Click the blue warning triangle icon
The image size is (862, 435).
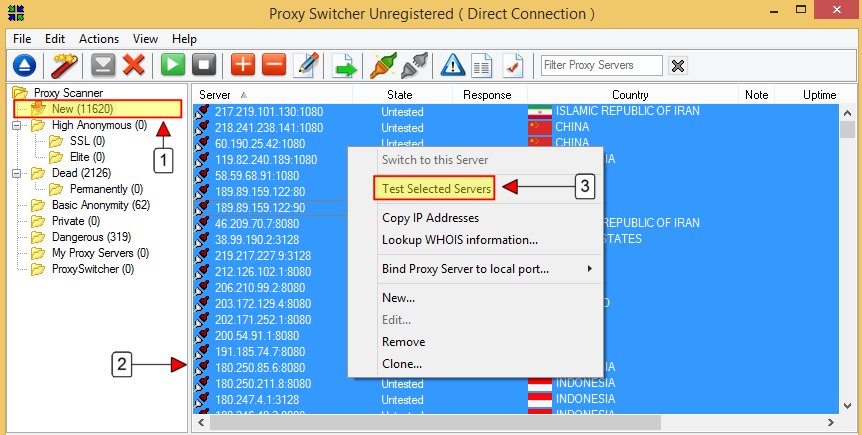click(x=452, y=65)
